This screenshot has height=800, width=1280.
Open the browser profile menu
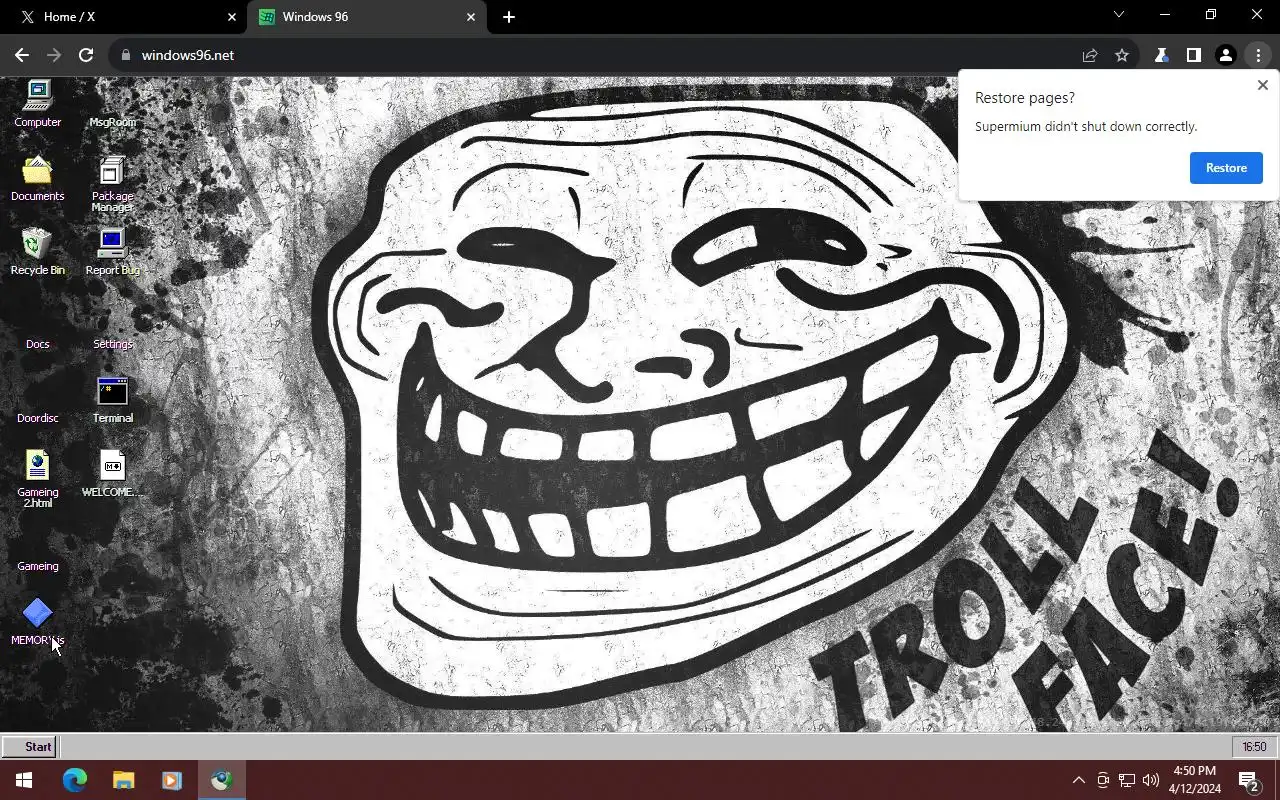tap(1225, 55)
